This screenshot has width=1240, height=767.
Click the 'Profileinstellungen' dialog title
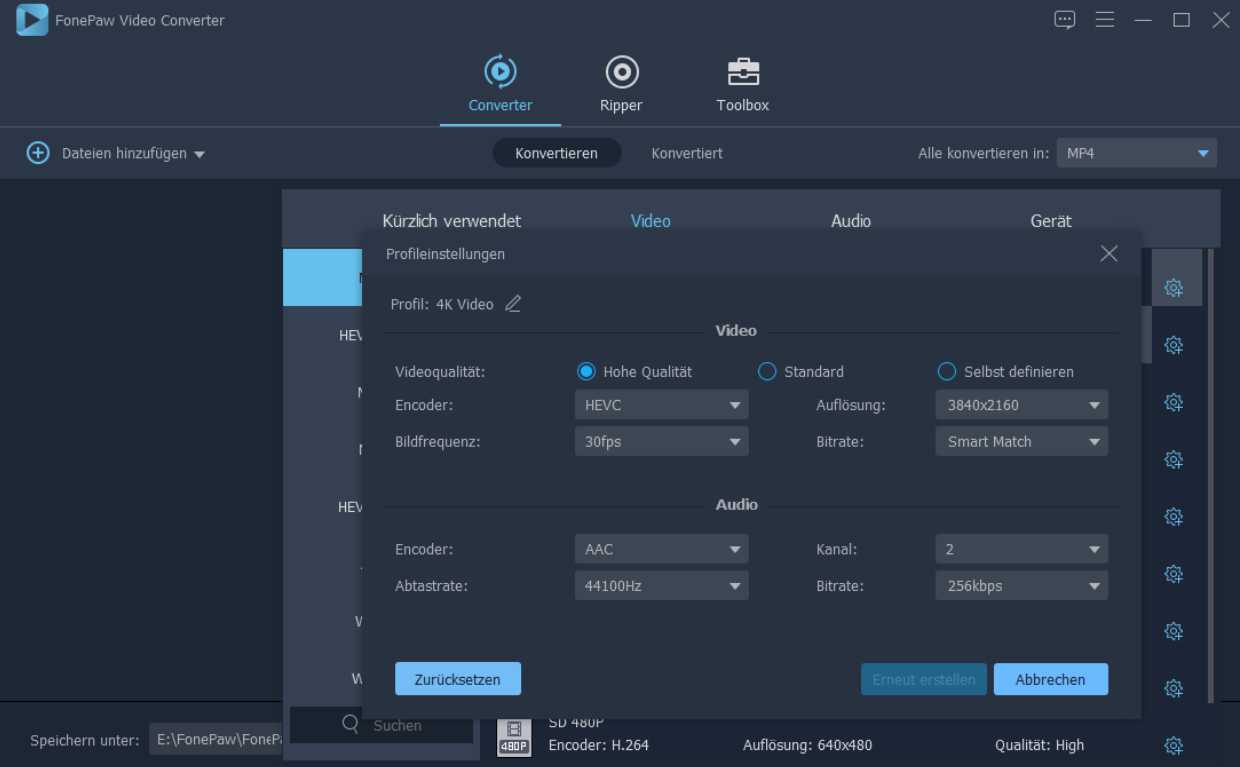[x=446, y=254]
